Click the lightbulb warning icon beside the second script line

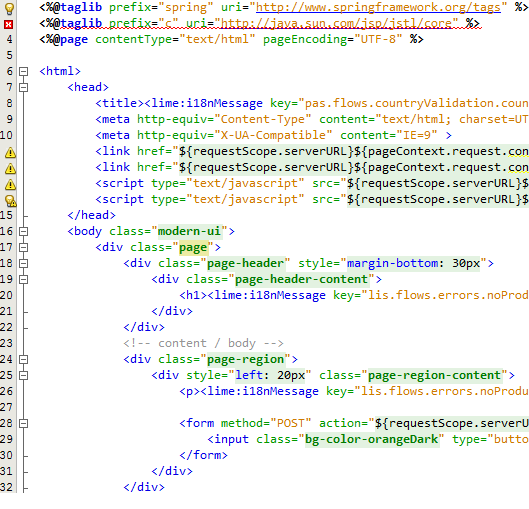pyautogui.click(x=10, y=201)
